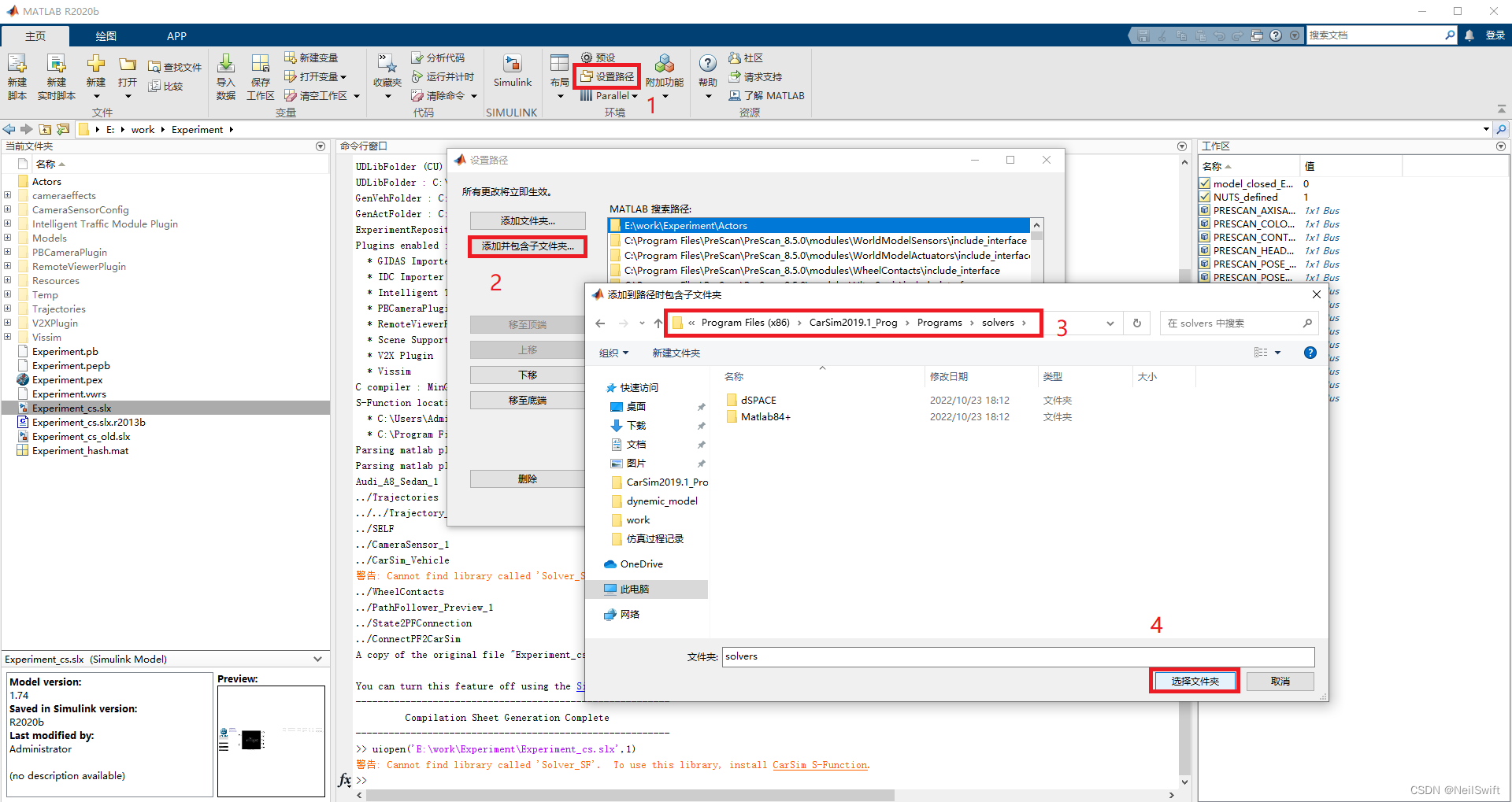Click Analyze Code (分析代码)
Image resolution: width=1512 pixels, height=802 pixels.
pyautogui.click(x=438, y=57)
